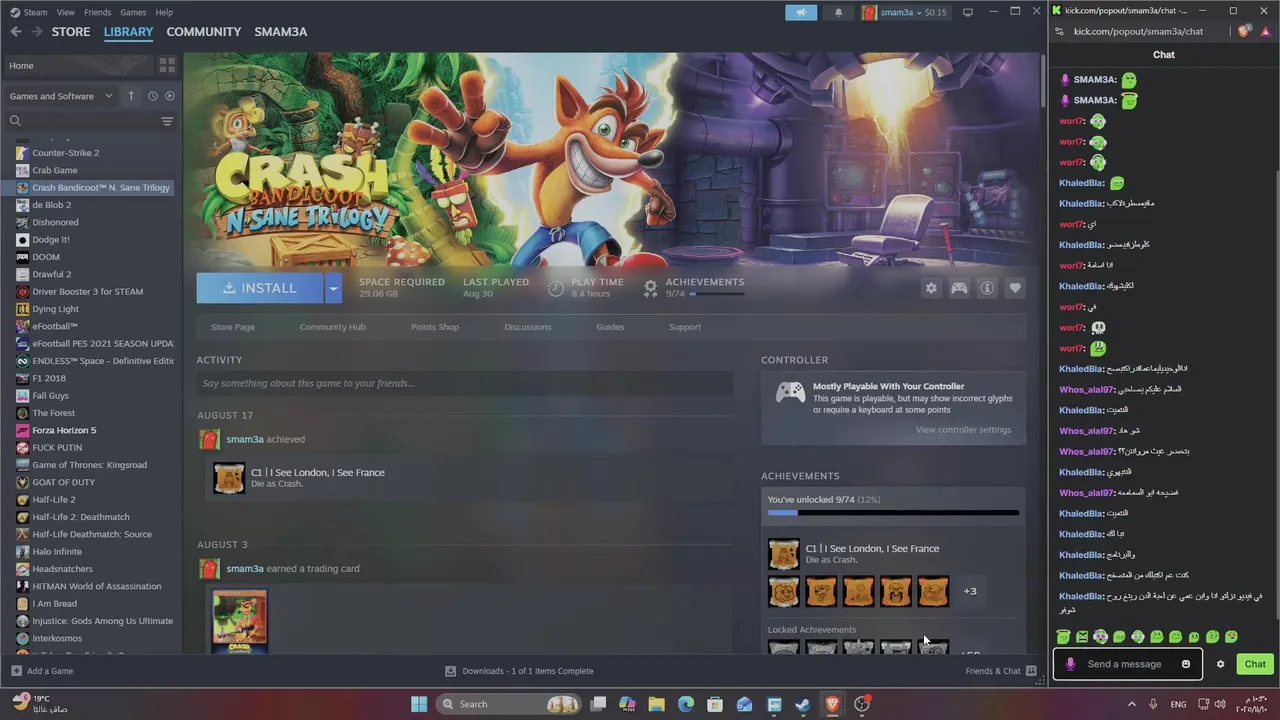Open the SMAM3A profile tab
Screen dimensions: 1280x720
[281, 32]
